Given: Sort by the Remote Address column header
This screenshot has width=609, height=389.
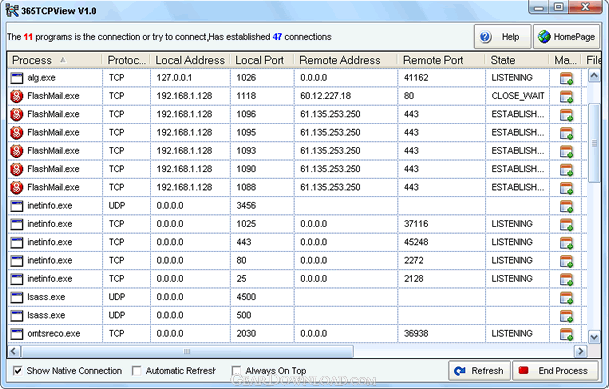Looking at the screenshot, I should (346, 60).
